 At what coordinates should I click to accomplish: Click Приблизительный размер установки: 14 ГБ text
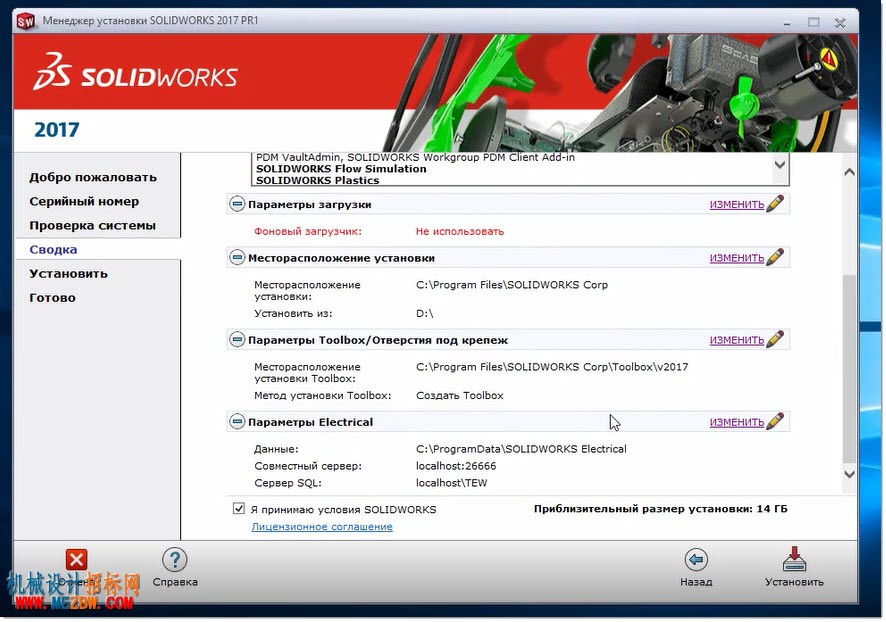(662, 510)
